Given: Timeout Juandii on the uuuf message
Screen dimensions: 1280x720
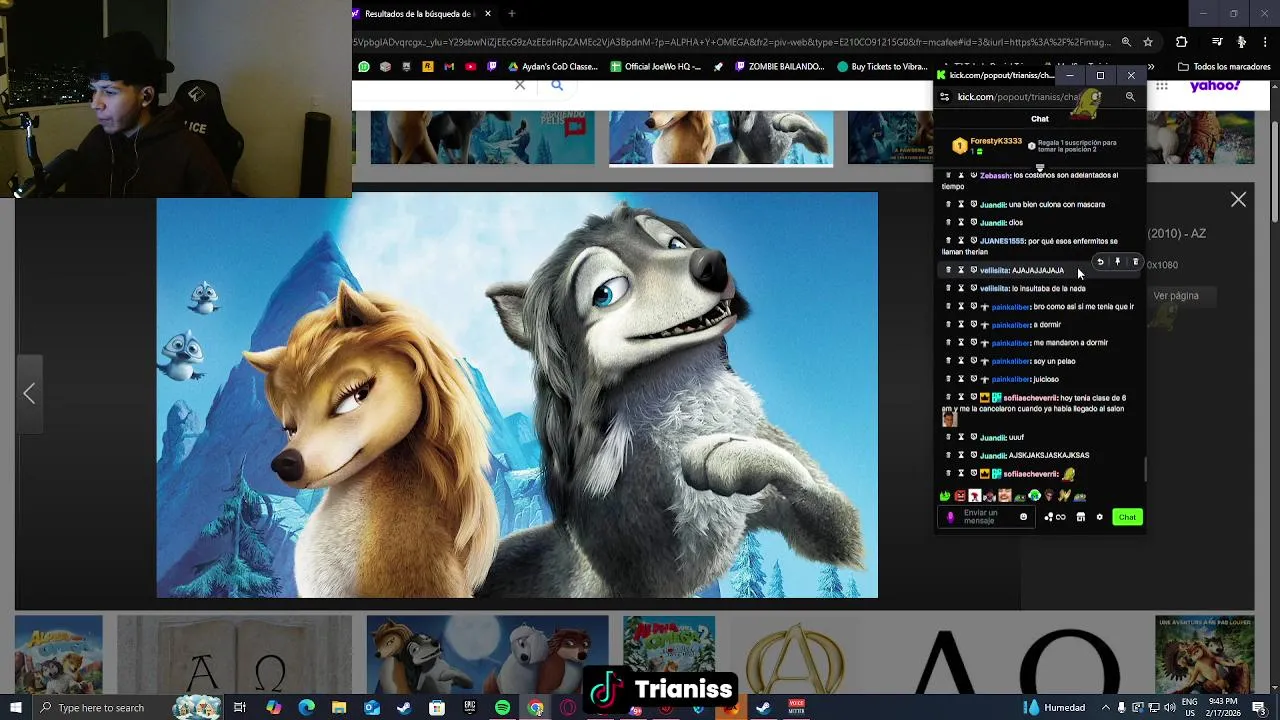Looking at the screenshot, I should click(961, 437).
